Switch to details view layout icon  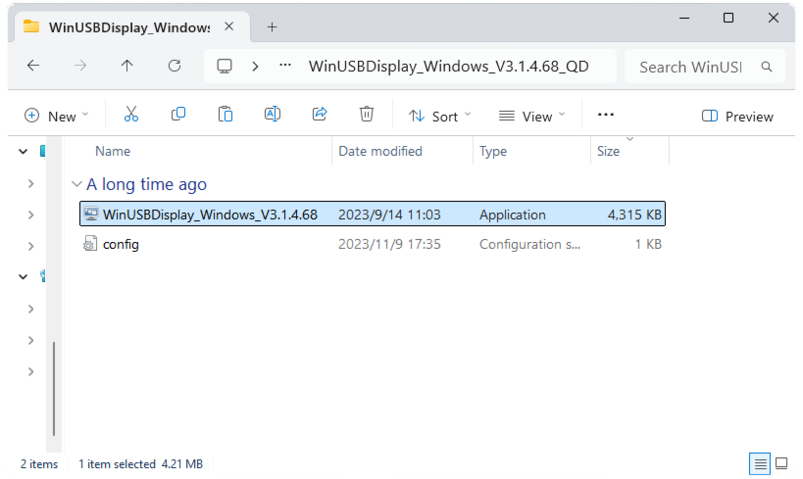(760, 464)
